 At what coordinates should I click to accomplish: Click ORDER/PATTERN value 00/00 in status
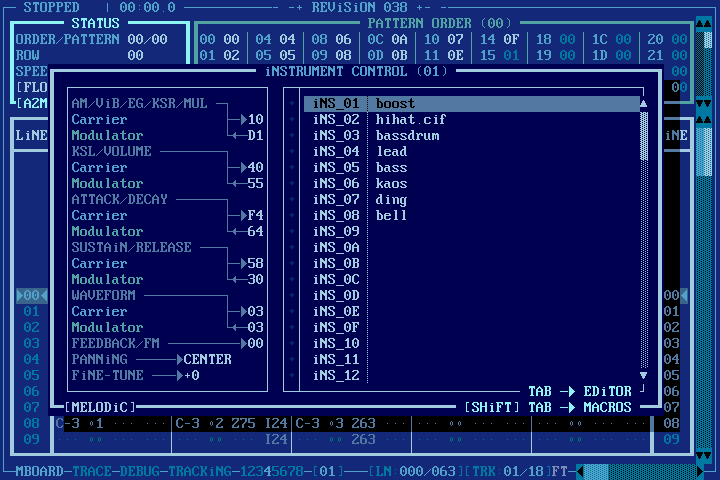(x=147, y=40)
